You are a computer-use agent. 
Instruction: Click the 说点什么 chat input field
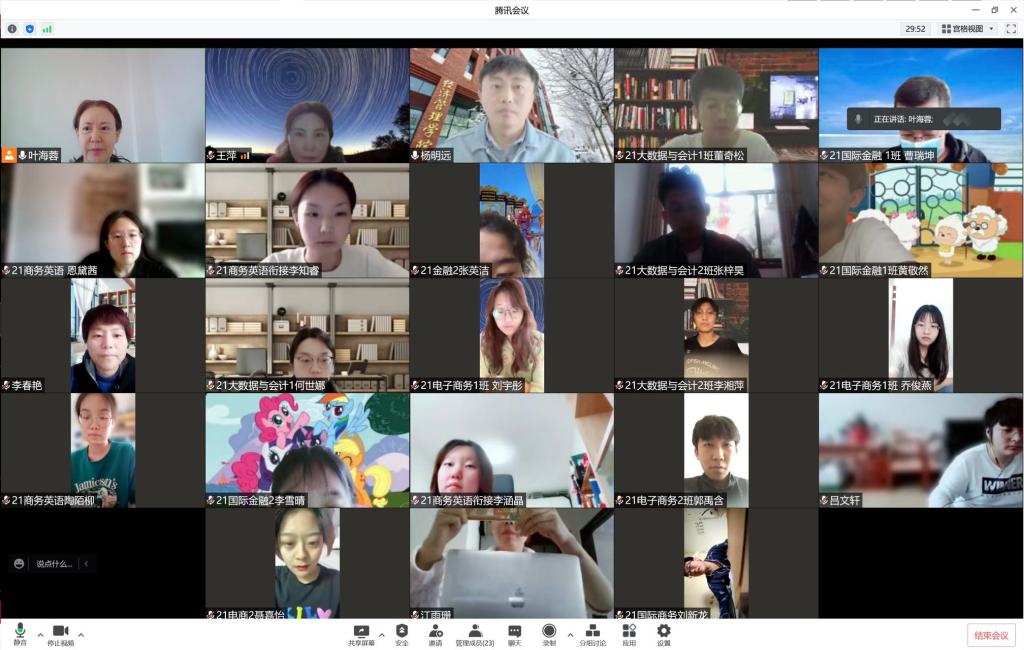pos(55,564)
